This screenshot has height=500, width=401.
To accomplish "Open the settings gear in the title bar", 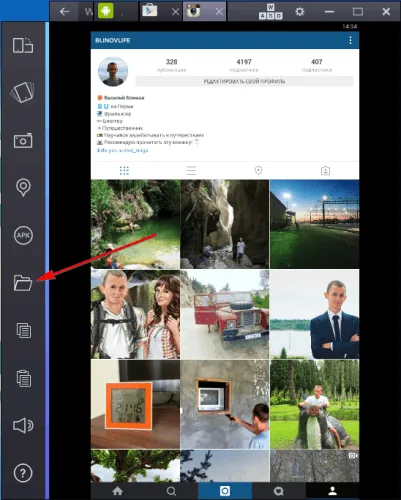I will [300, 12].
